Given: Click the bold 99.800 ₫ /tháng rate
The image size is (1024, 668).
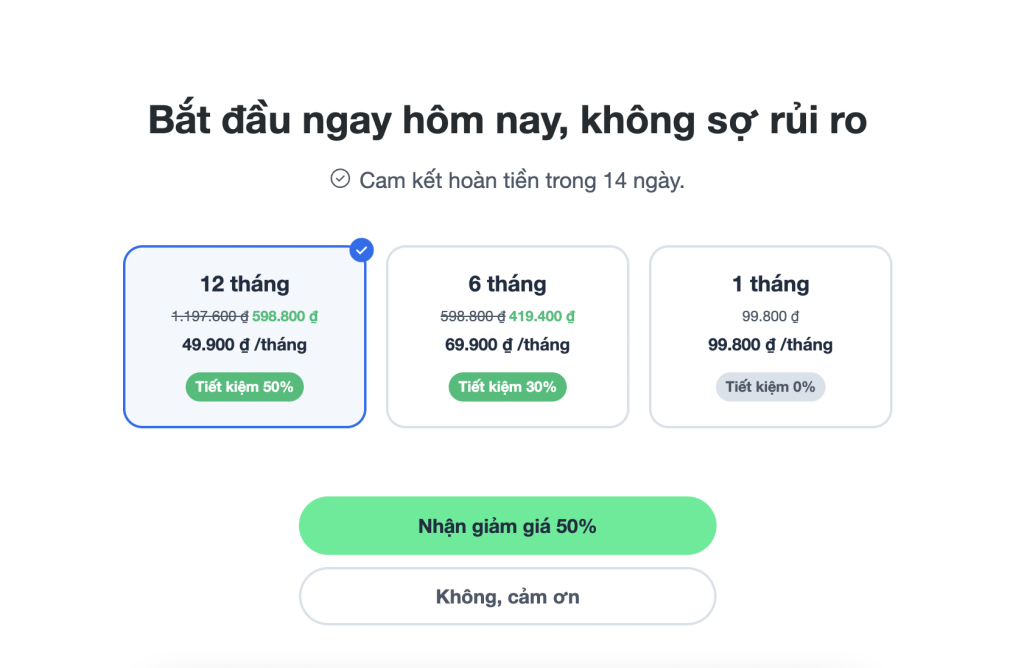Looking at the screenshot, I should point(770,345).
